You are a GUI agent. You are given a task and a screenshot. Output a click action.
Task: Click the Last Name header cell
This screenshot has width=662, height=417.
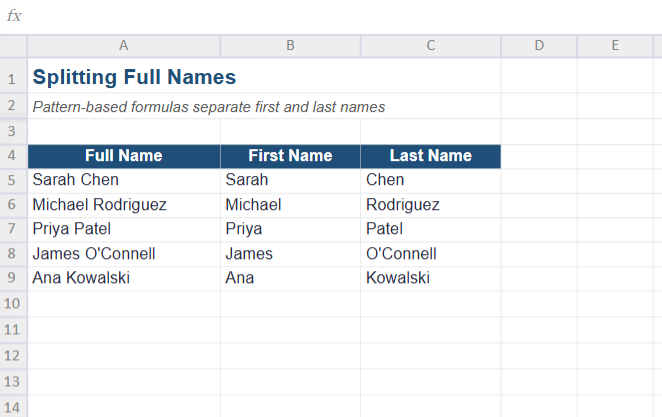tap(431, 156)
